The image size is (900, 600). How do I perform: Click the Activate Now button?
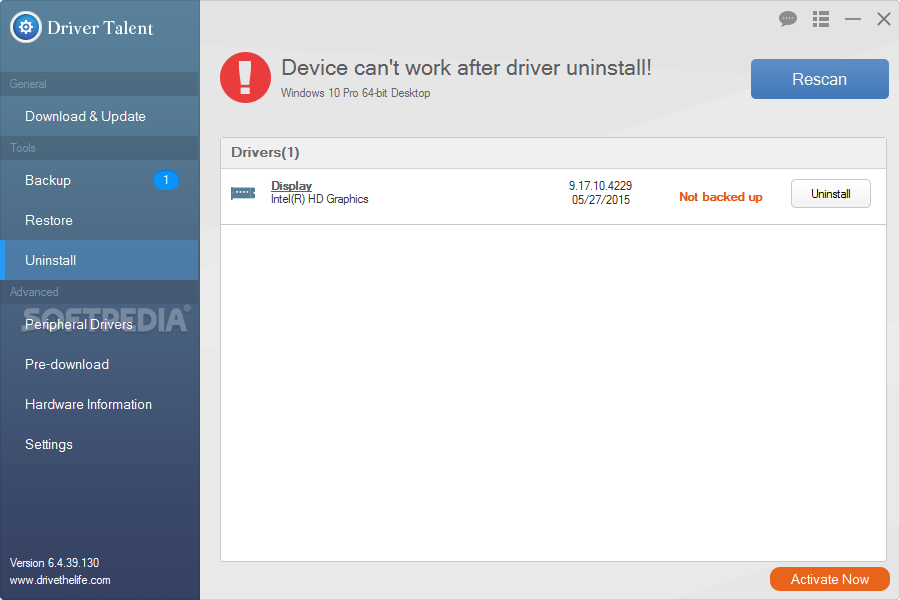pyautogui.click(x=829, y=579)
